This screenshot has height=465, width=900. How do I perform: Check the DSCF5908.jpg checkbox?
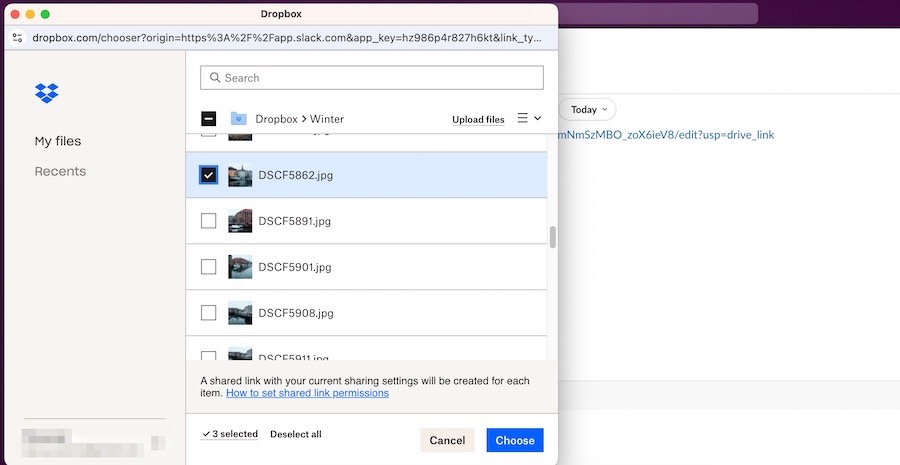(x=208, y=313)
